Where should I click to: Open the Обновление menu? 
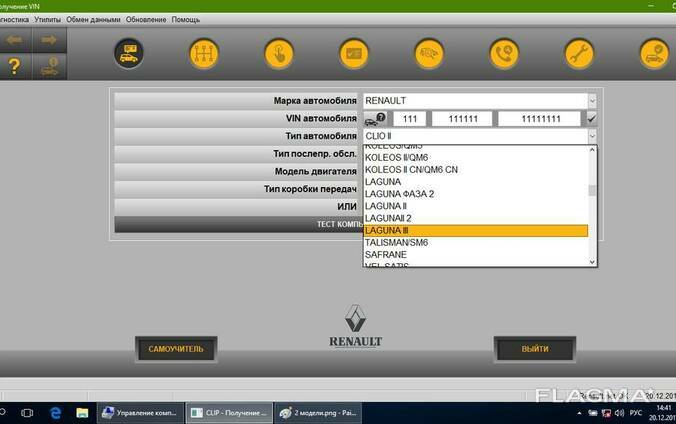(x=148, y=19)
